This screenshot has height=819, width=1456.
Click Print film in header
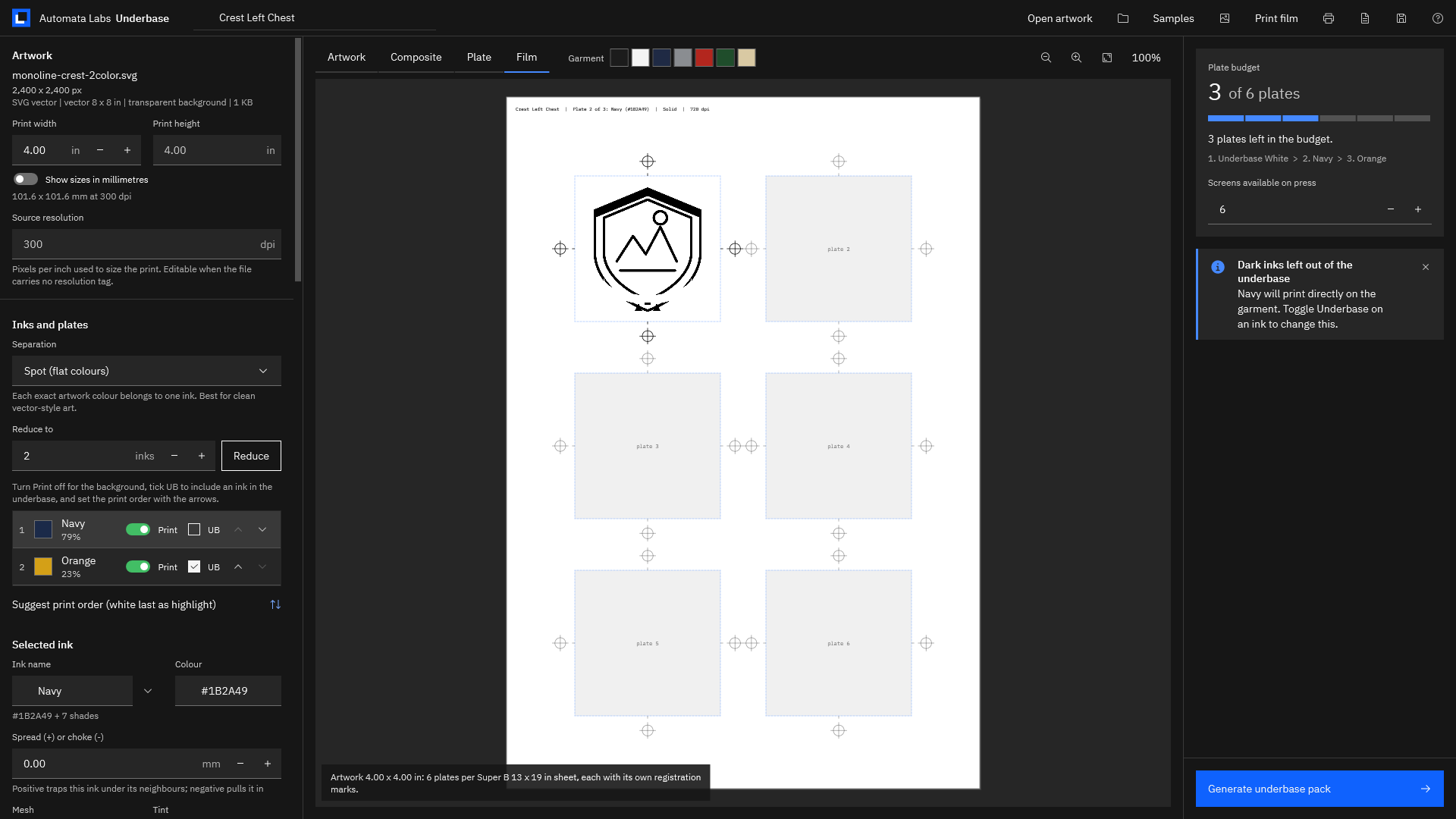(1276, 18)
